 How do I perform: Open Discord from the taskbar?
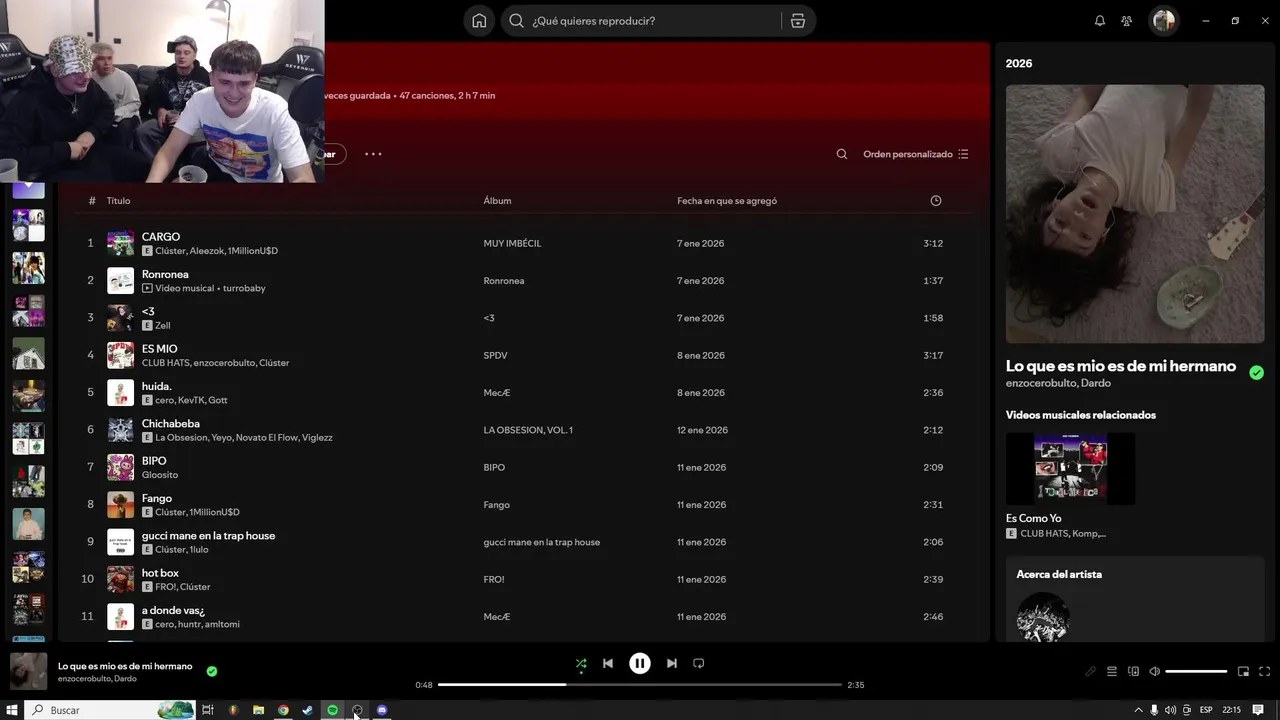[382, 710]
